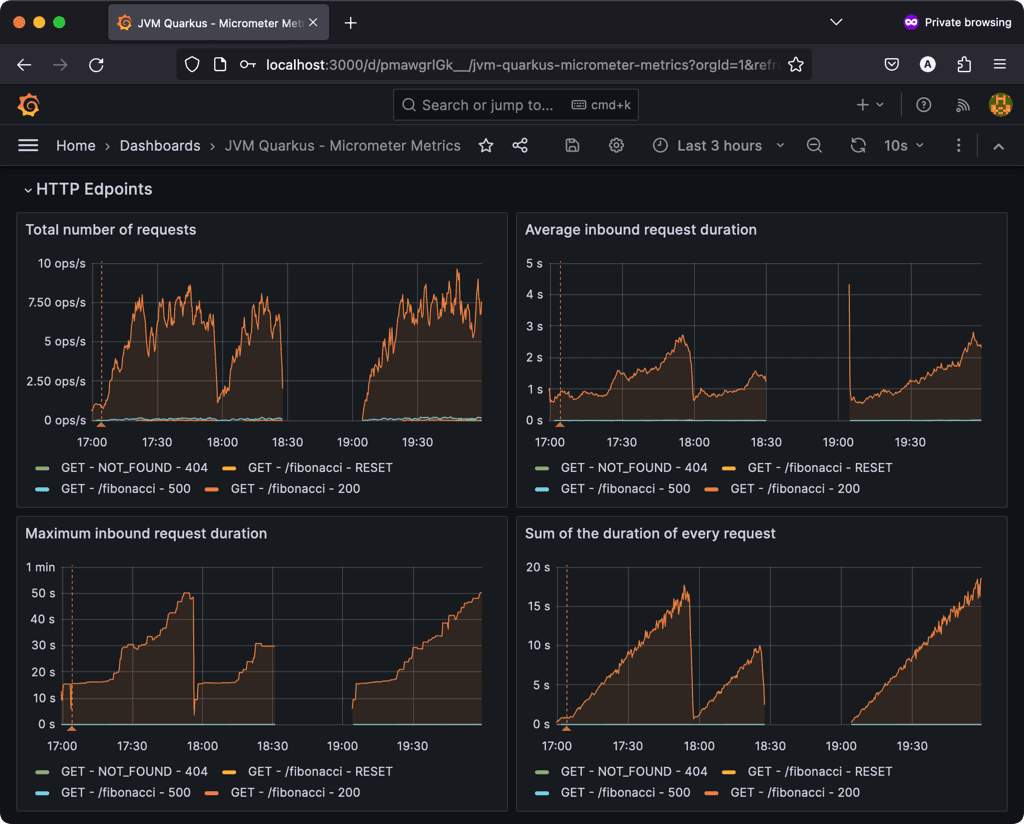The height and width of the screenshot is (824, 1024).
Task: Refresh the dashboard now
Action: [858, 145]
